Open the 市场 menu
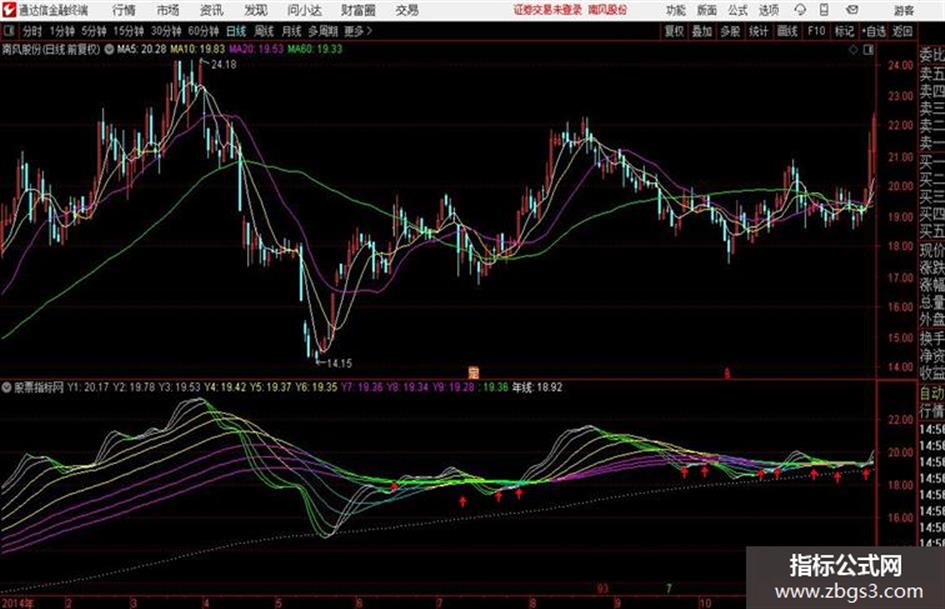The height and width of the screenshot is (609, 945). (x=168, y=10)
